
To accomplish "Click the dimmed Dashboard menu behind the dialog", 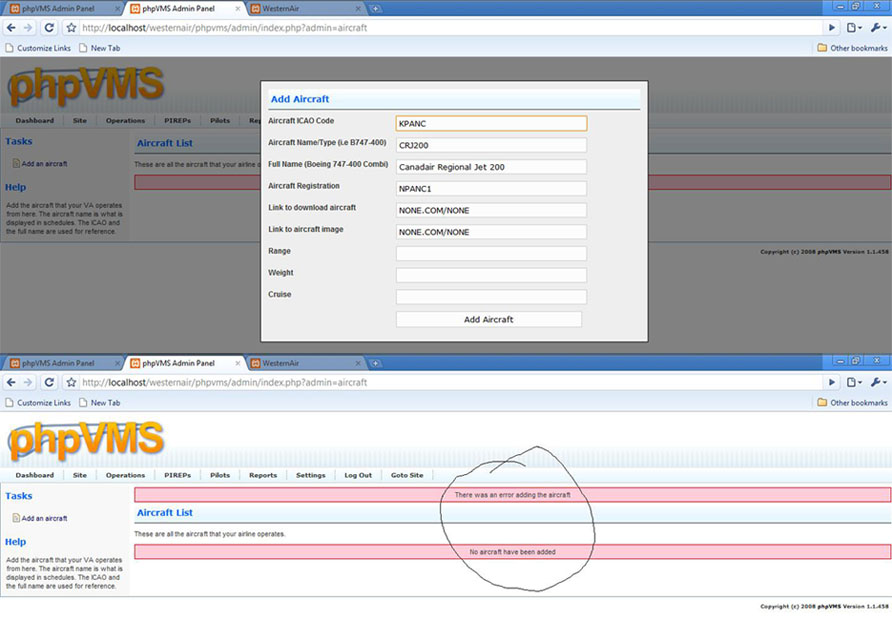I will point(35,121).
